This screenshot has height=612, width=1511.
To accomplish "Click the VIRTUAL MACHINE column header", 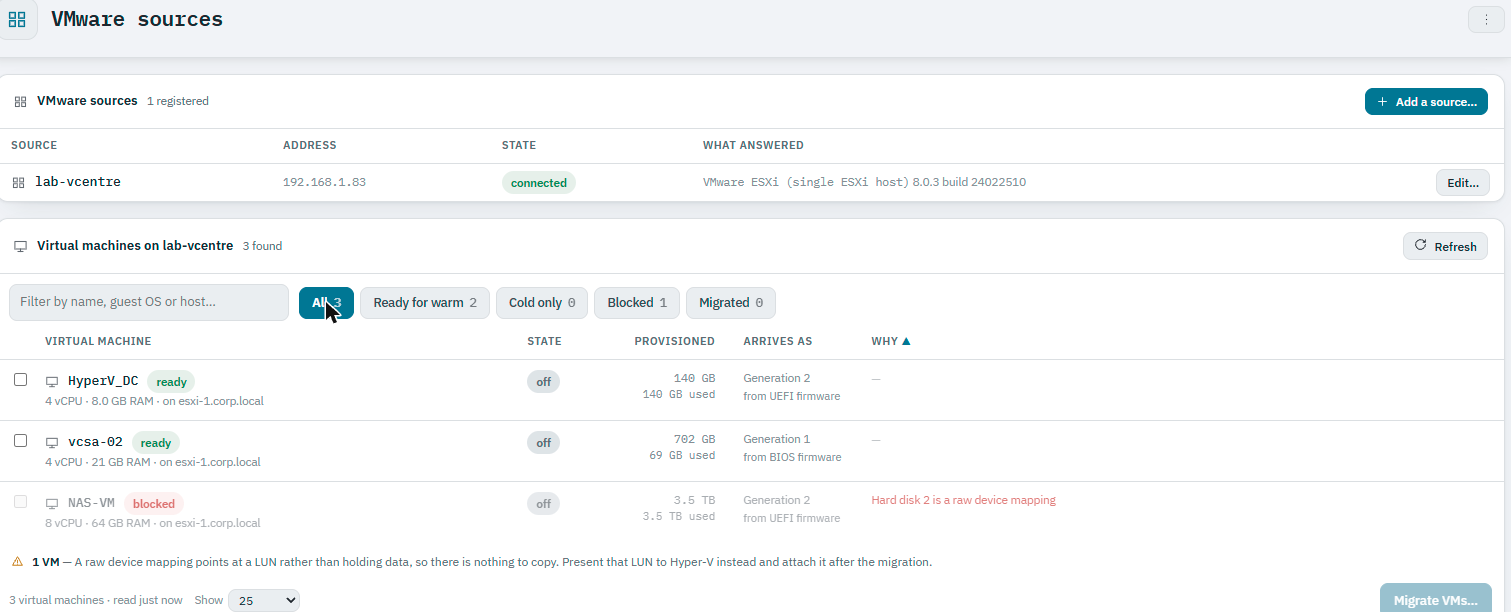I will pyautogui.click(x=98, y=341).
